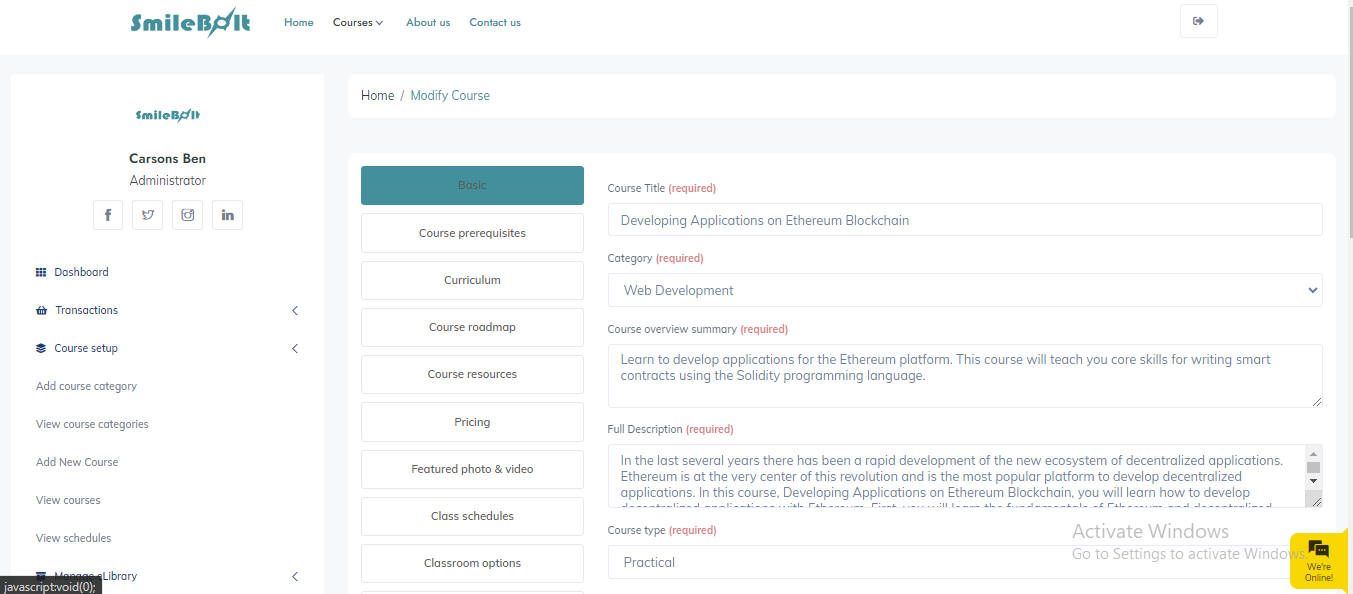1353x594 pixels.
Task: Open the LinkedIn icon in profile card
Action: (227, 215)
